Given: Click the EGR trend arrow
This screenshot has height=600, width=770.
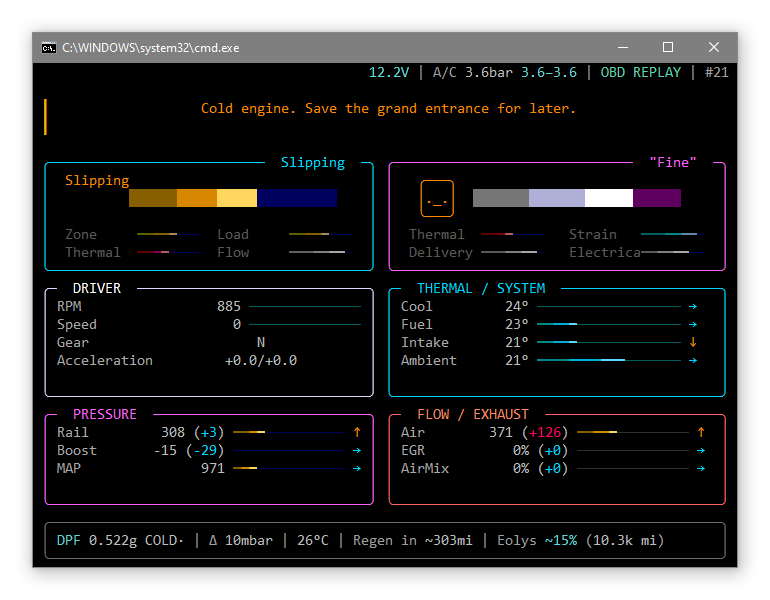Looking at the screenshot, I should click(701, 450).
